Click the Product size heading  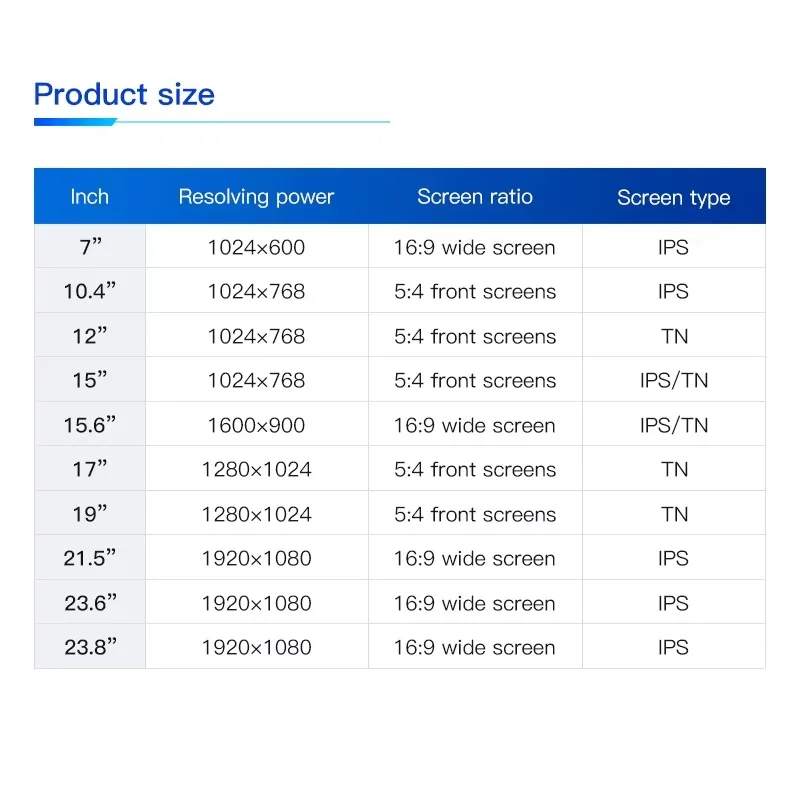pos(123,94)
